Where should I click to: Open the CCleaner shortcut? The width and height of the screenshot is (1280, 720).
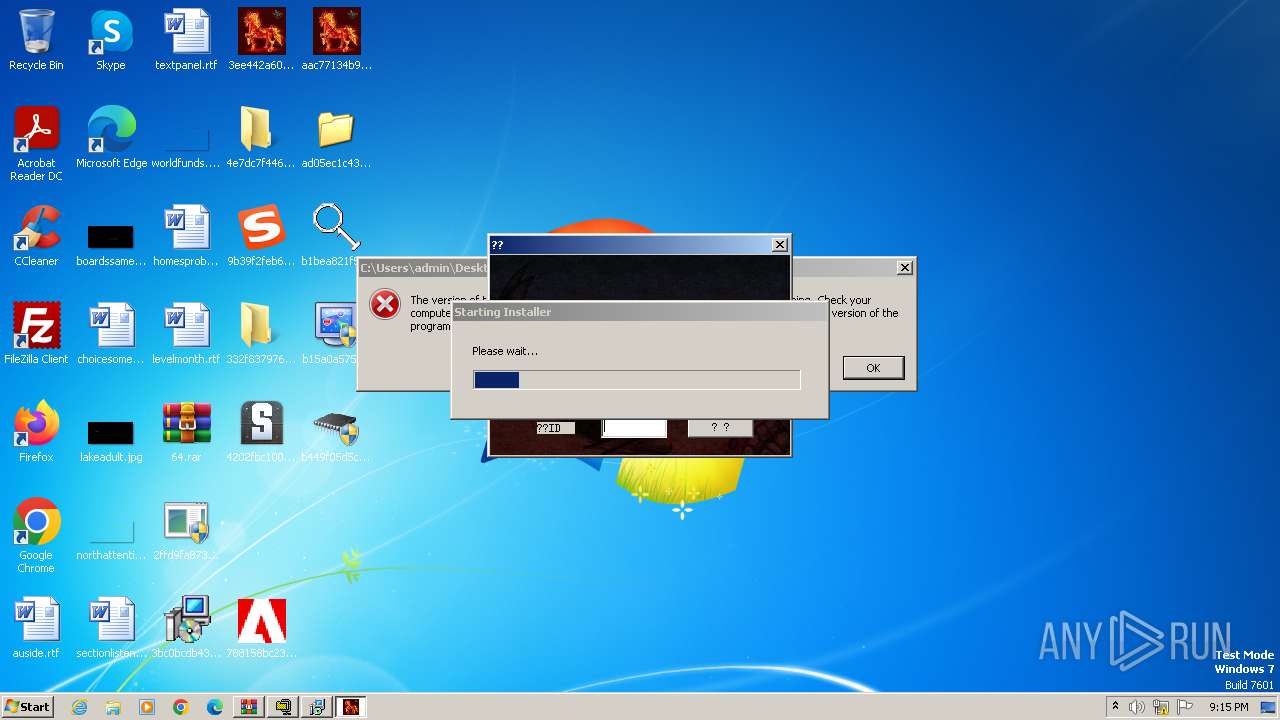point(36,236)
